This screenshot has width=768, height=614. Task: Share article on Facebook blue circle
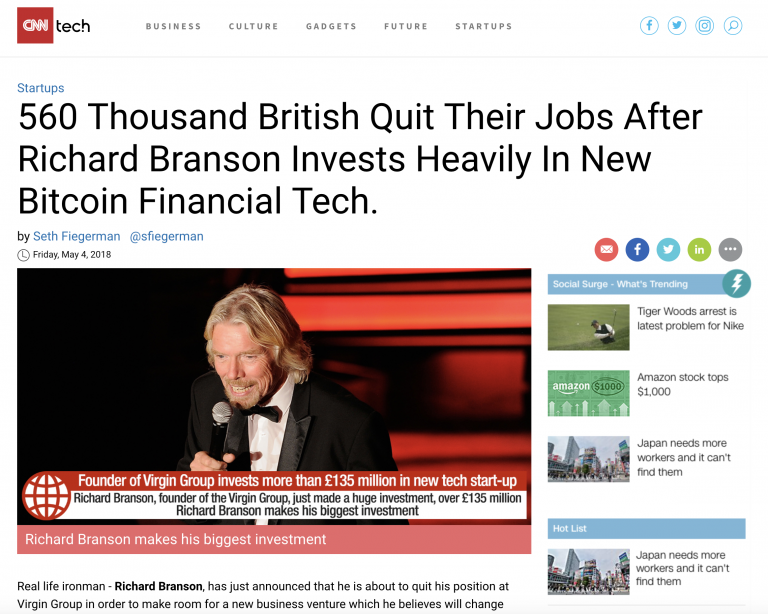coord(637,249)
